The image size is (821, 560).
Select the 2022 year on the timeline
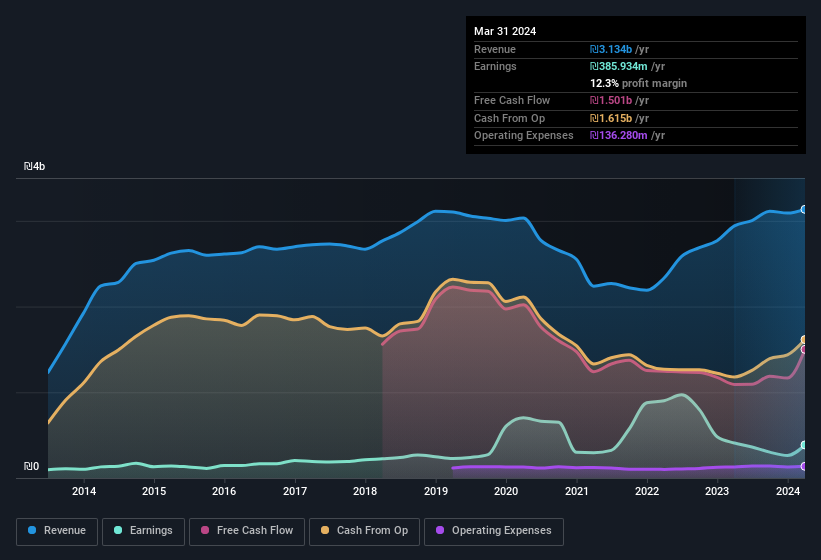tap(647, 491)
